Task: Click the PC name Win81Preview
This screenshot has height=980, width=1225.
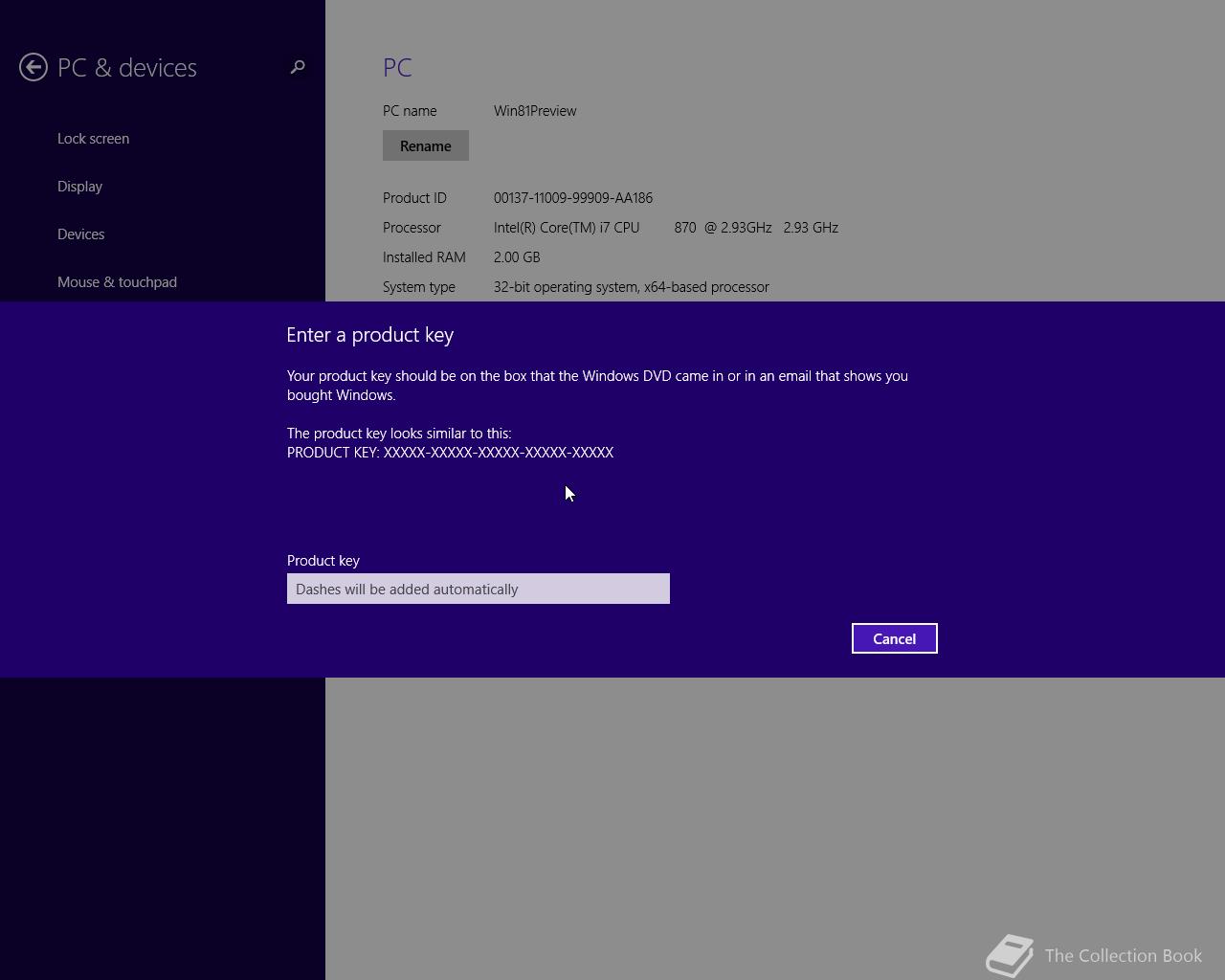Action: (535, 111)
